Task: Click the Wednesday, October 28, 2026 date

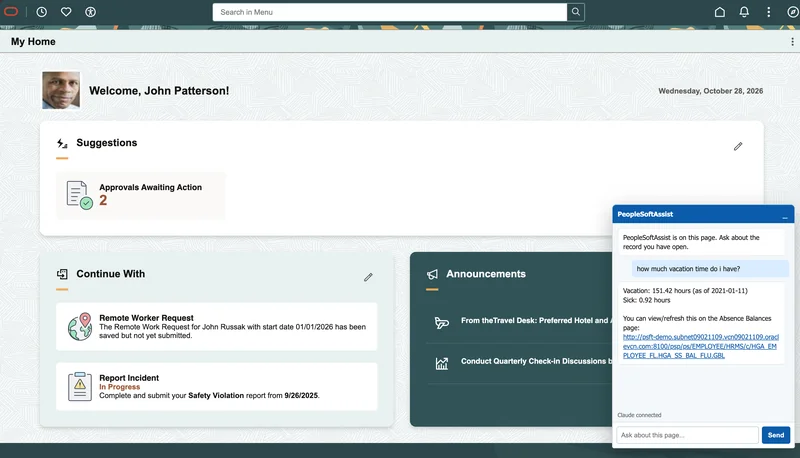Action: tap(710, 91)
